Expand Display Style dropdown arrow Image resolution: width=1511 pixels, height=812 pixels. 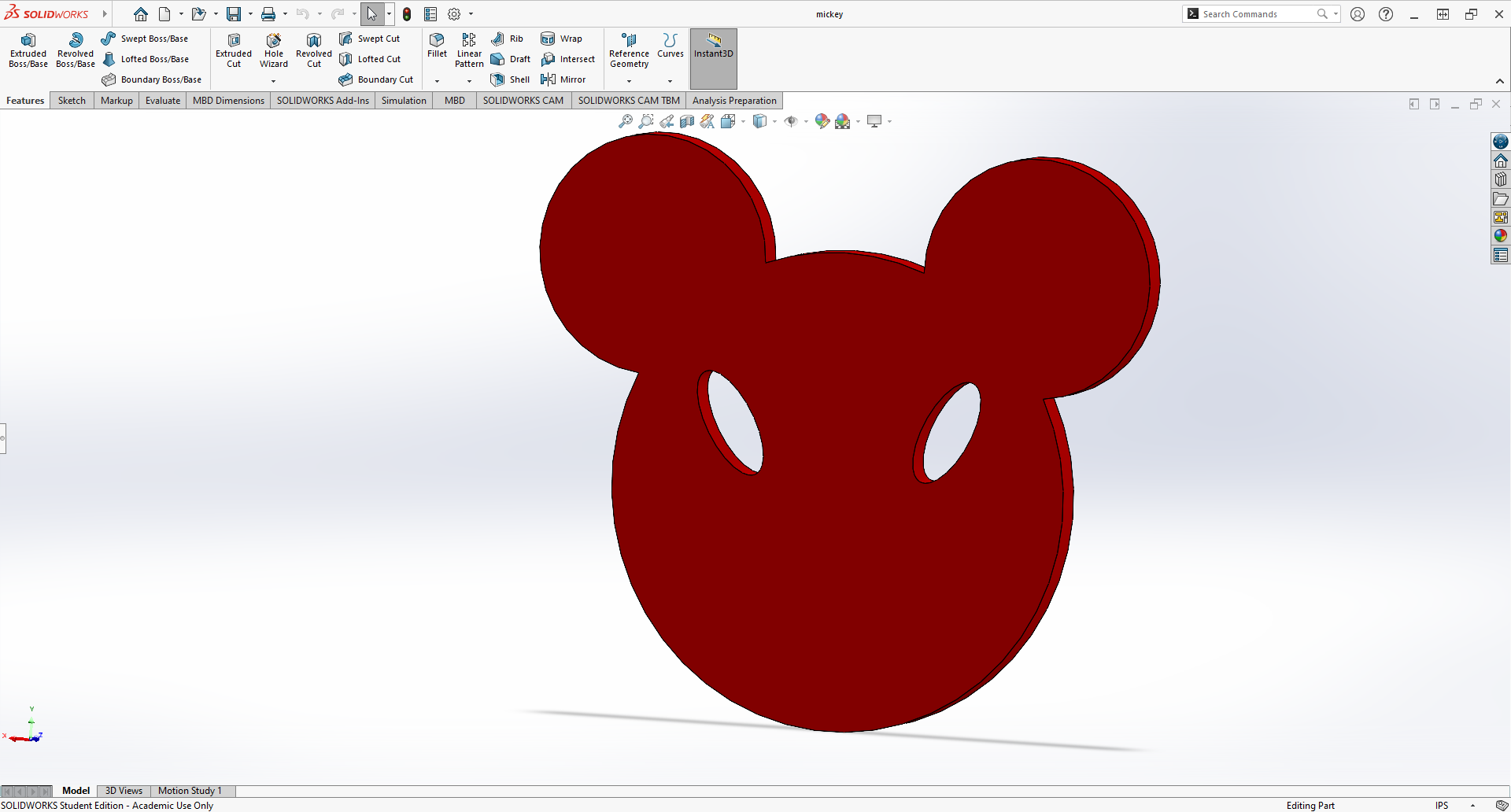pyautogui.click(x=774, y=121)
